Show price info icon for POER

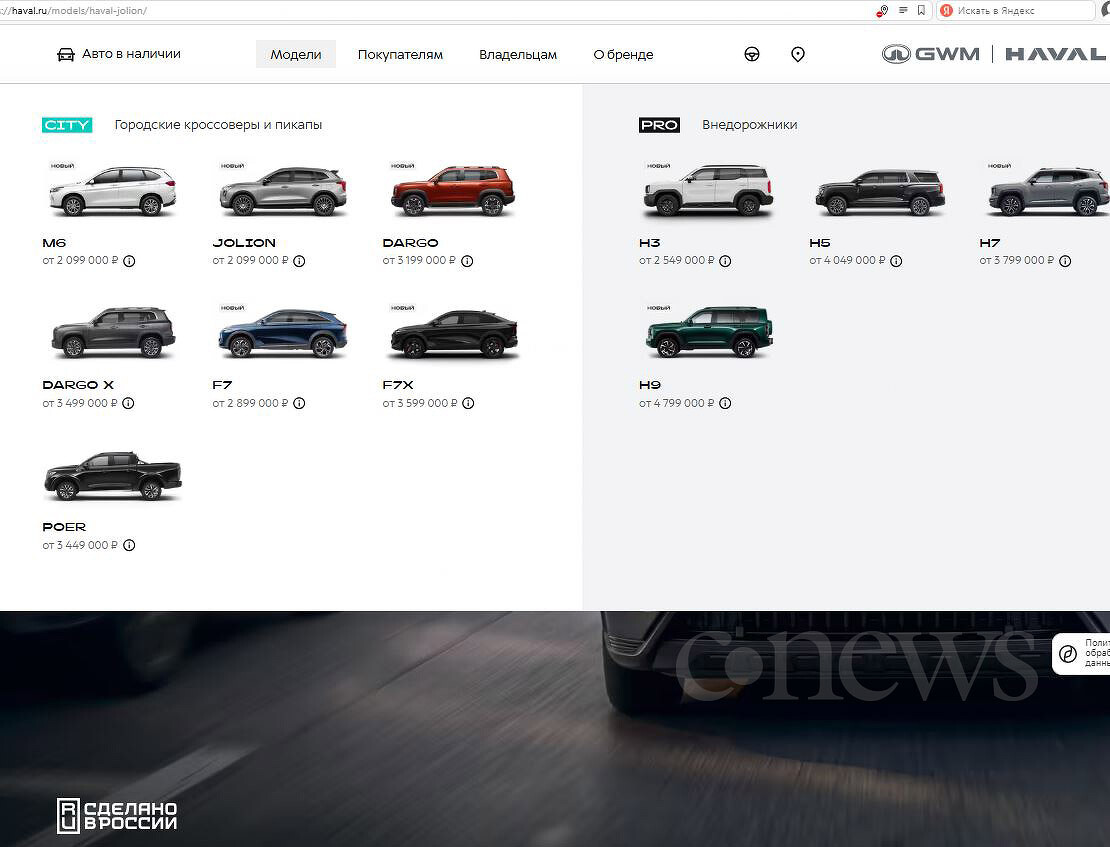pos(129,545)
